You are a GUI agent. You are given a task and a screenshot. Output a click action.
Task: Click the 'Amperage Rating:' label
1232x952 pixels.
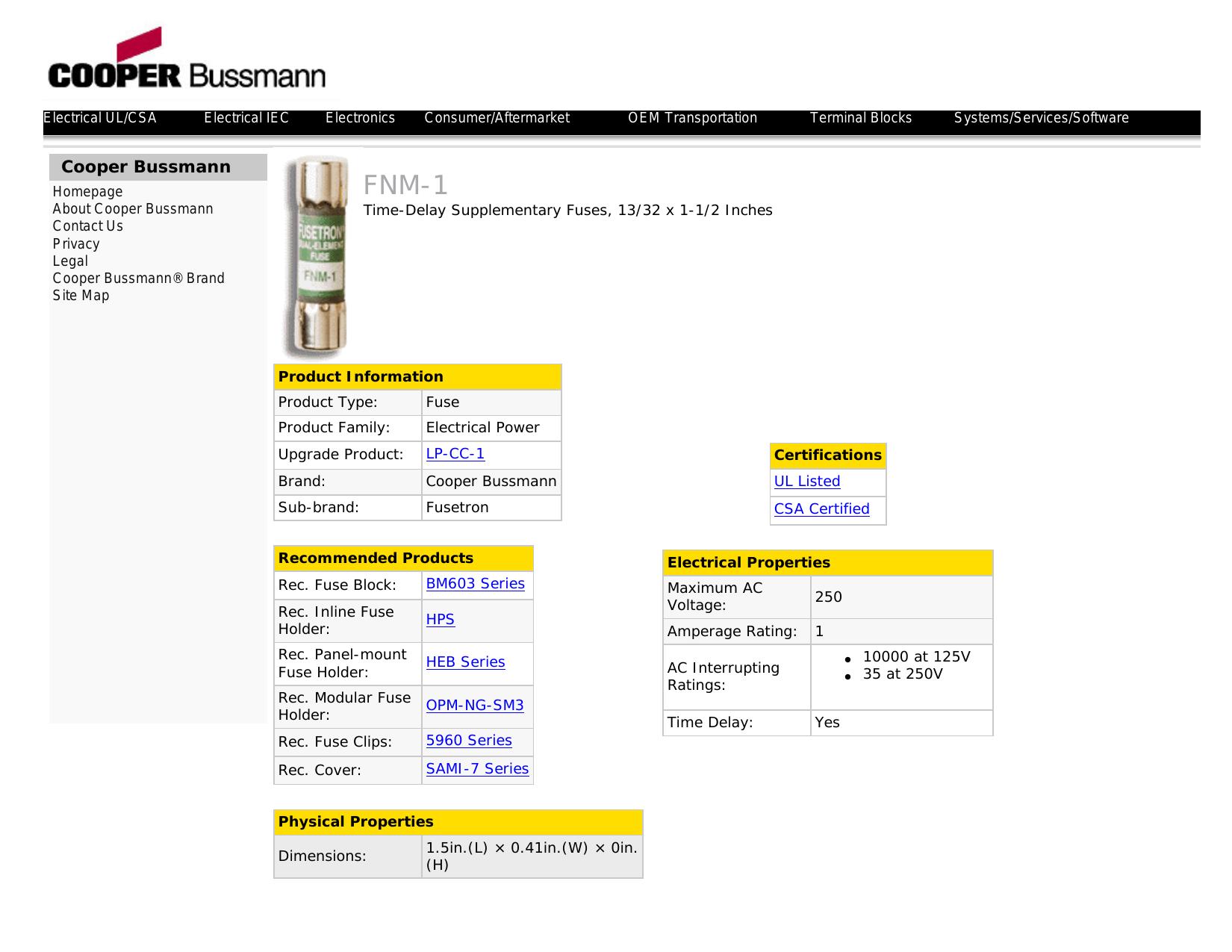[732, 632]
